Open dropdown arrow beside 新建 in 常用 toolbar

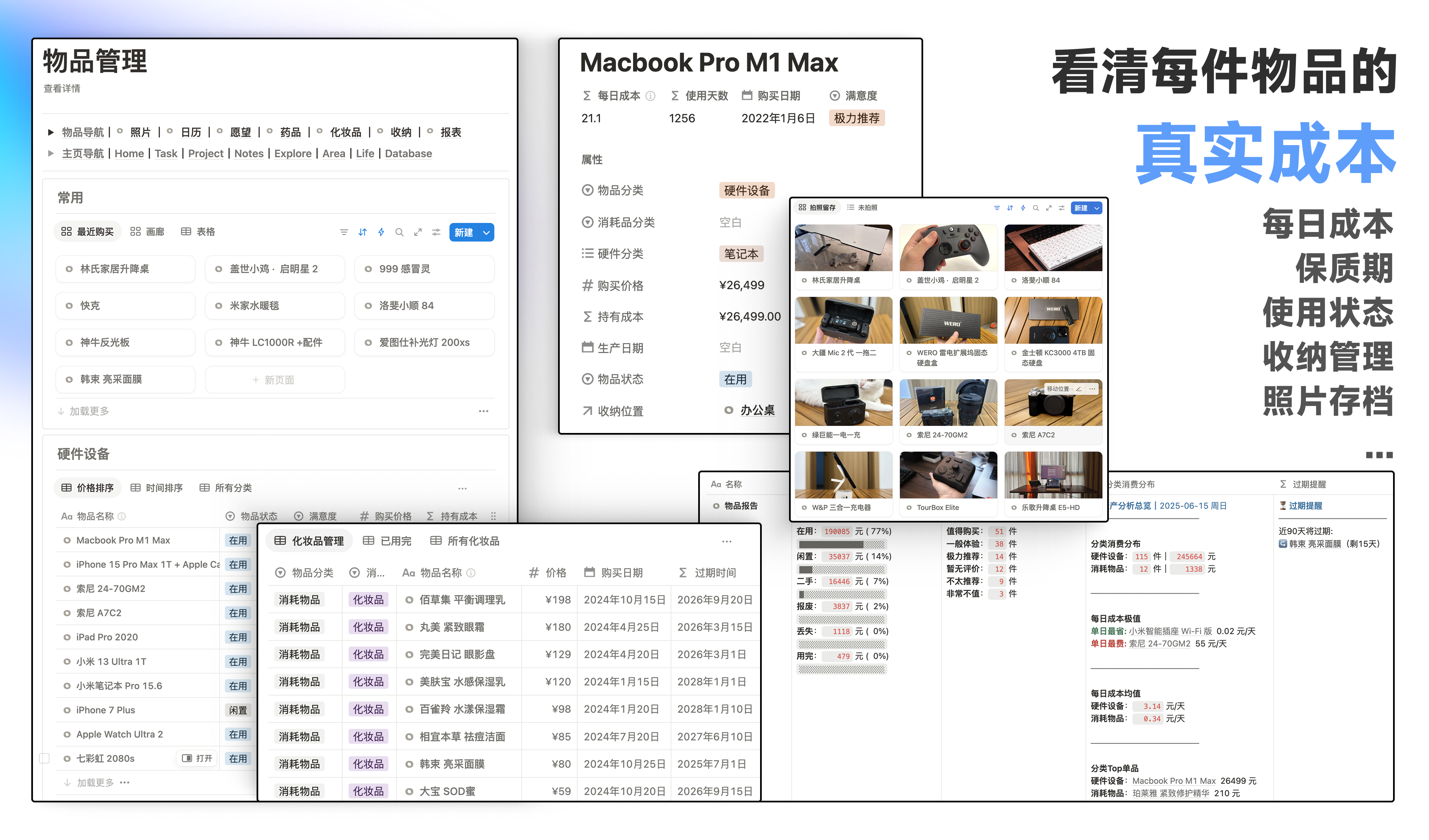[x=487, y=233]
